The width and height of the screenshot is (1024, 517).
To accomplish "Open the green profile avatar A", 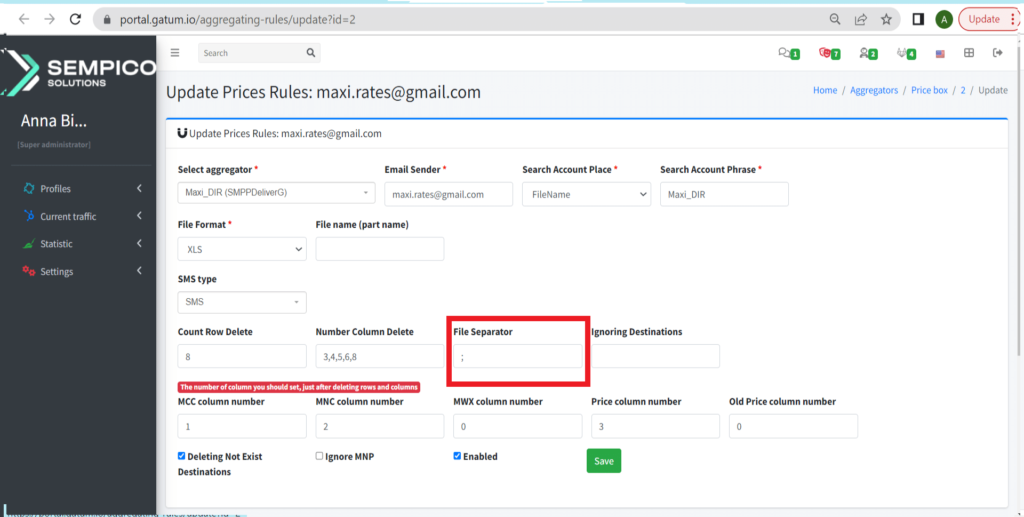I will click(943, 19).
